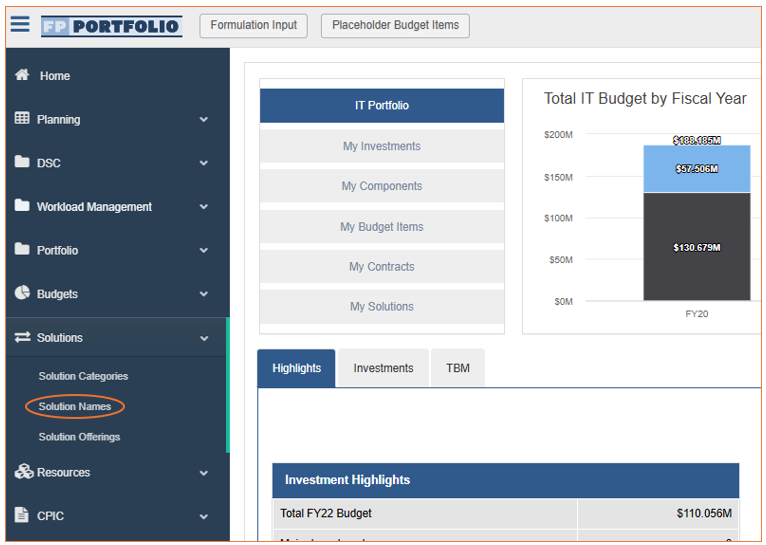Click the light blue $57.506M bar segment
The image size is (766, 545).
697,168
